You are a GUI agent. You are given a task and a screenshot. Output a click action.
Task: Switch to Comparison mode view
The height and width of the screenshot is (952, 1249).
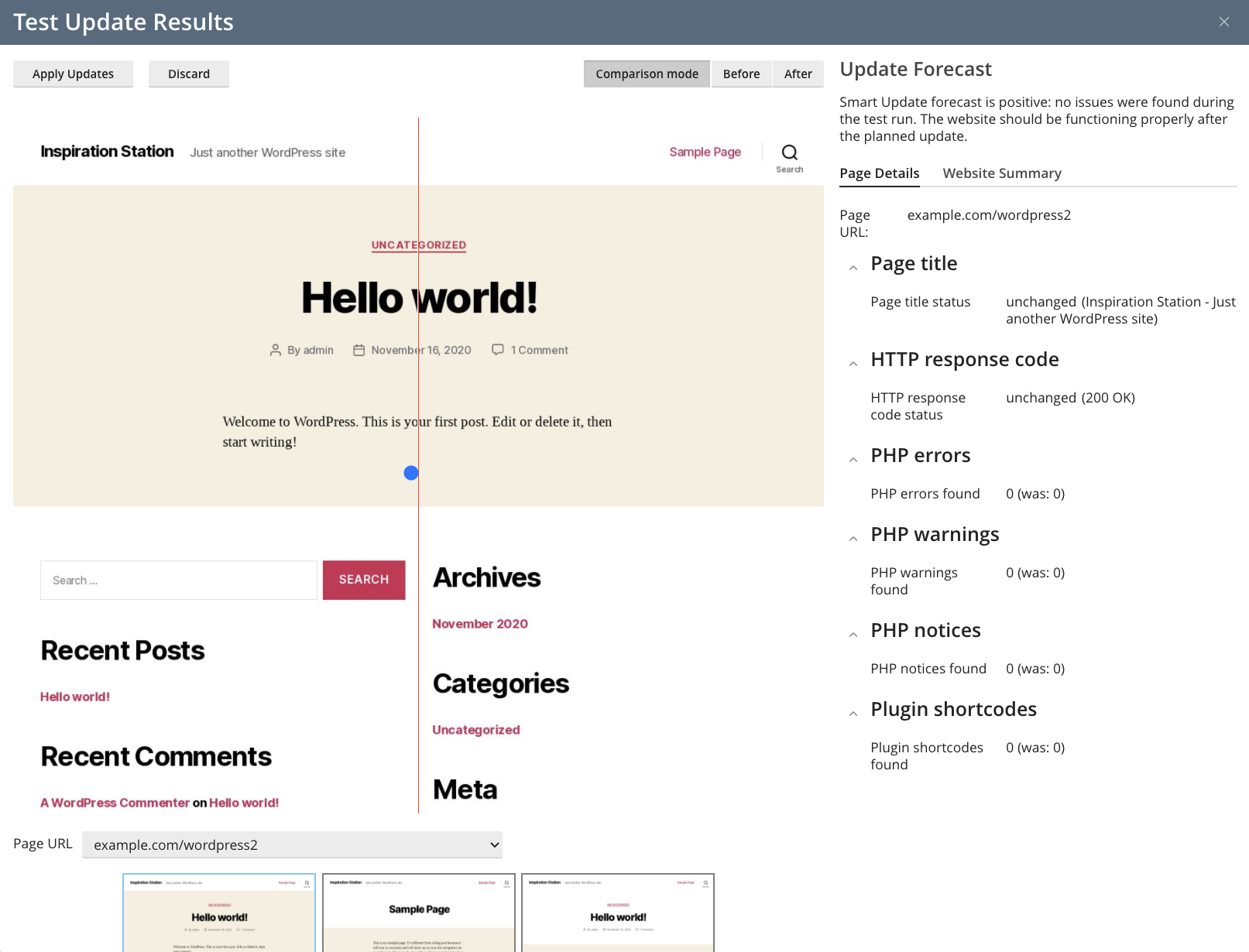click(647, 74)
